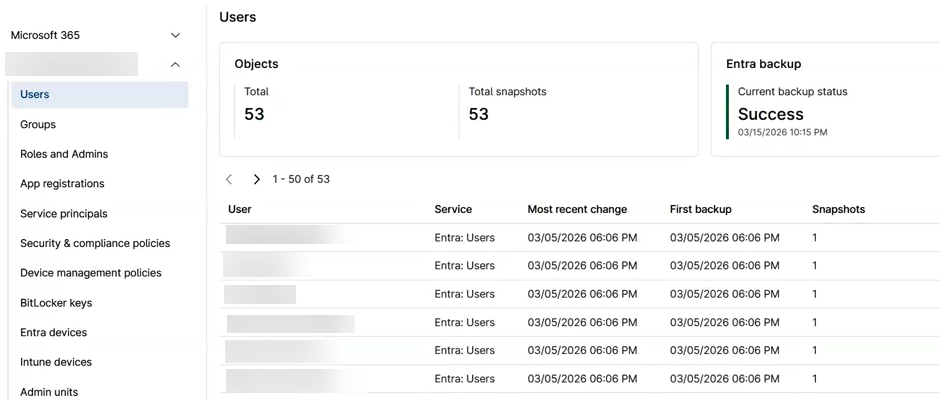The height and width of the screenshot is (400, 940).
Task: Open Roles and Admins section
Action: pos(64,154)
